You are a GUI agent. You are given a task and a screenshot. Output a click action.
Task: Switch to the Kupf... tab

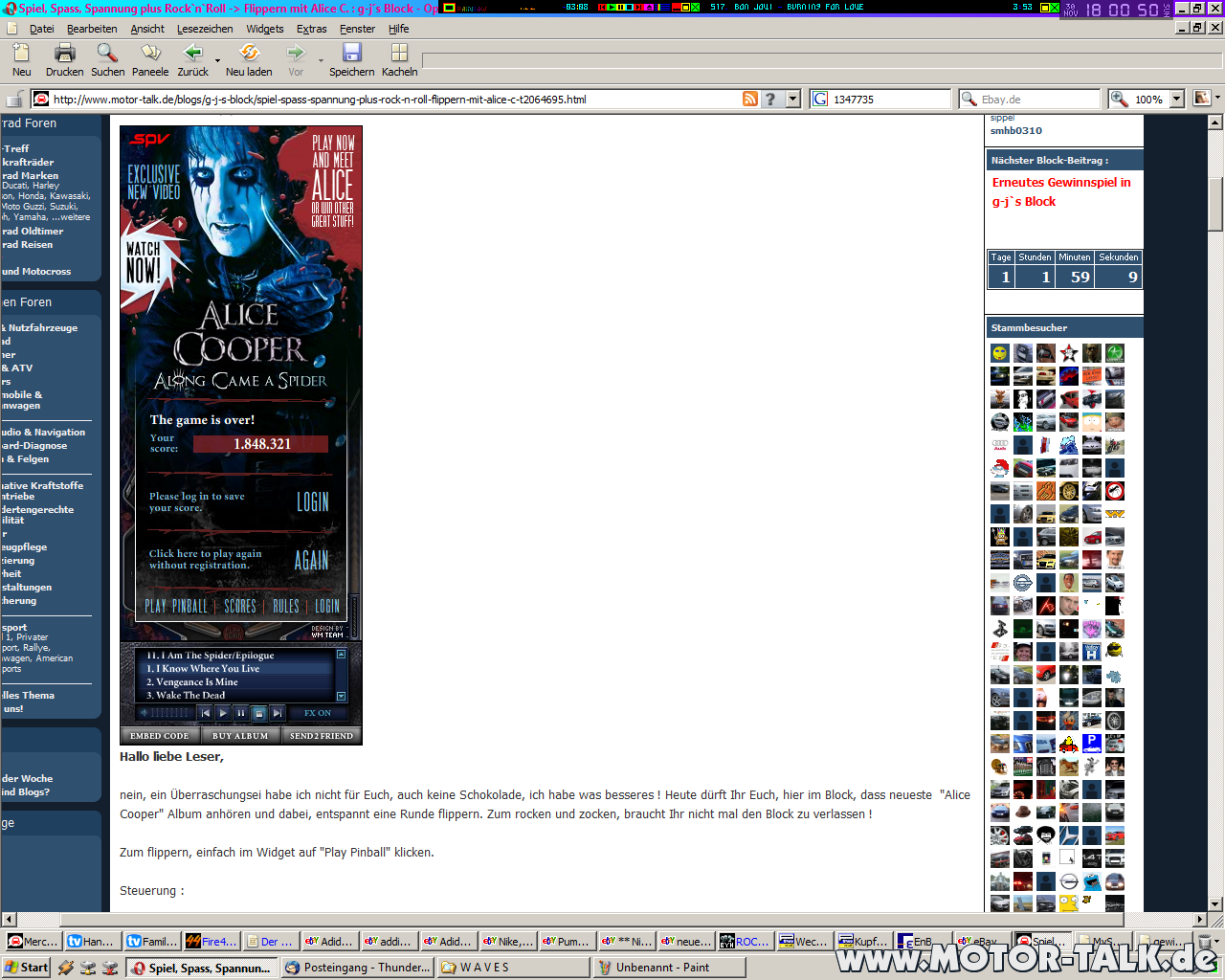click(863, 941)
